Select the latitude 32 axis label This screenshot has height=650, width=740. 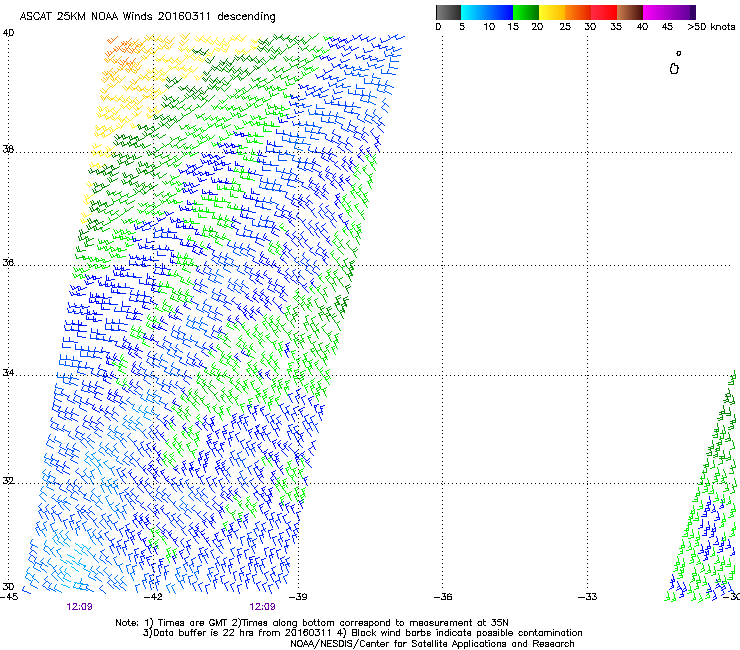(8, 481)
